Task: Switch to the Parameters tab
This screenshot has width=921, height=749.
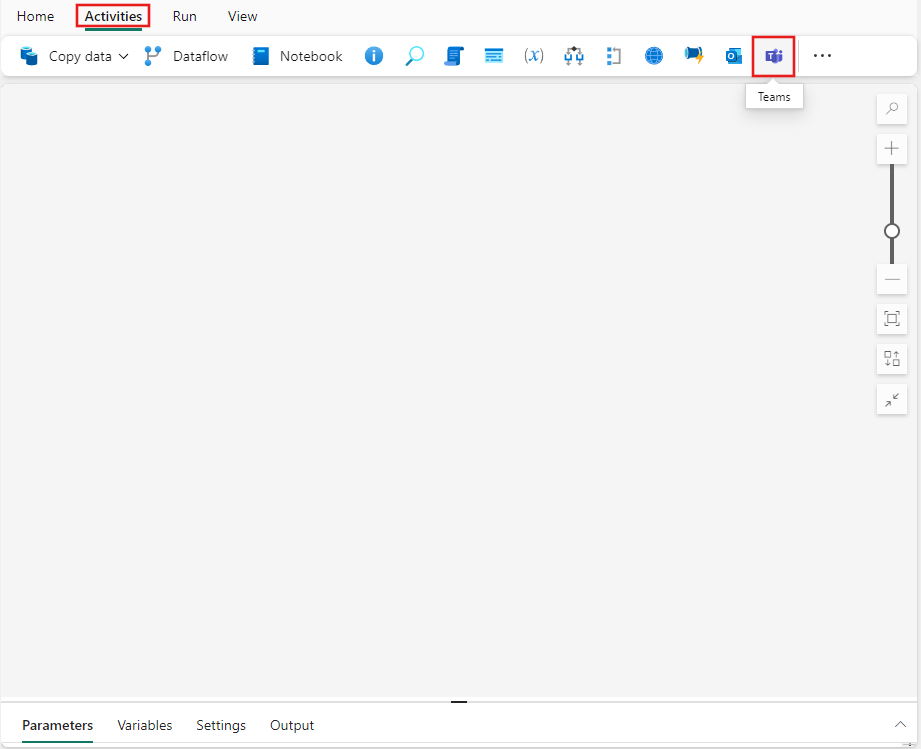Action: 58,726
